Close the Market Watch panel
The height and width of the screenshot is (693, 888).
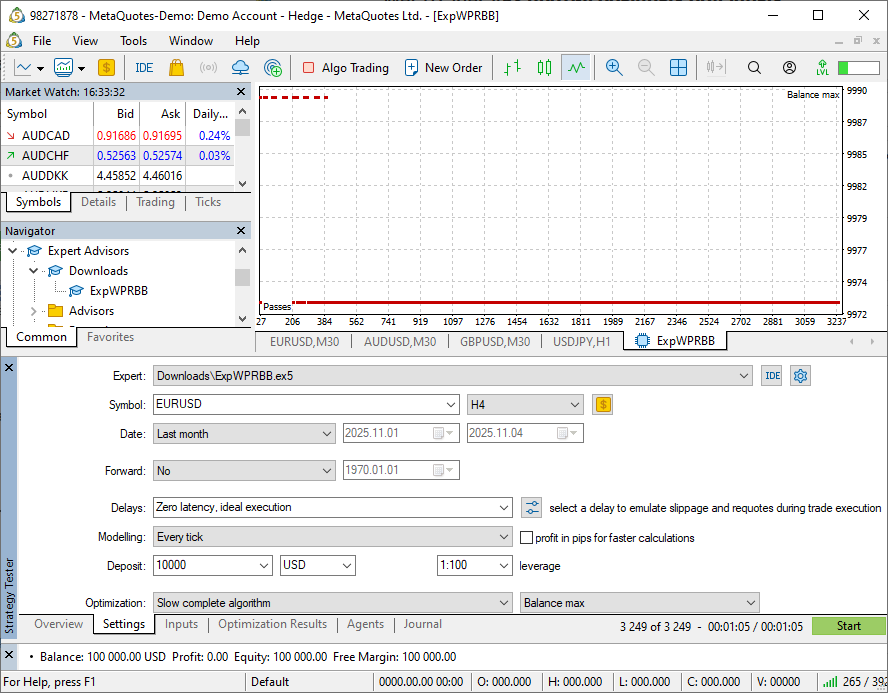tap(241, 92)
